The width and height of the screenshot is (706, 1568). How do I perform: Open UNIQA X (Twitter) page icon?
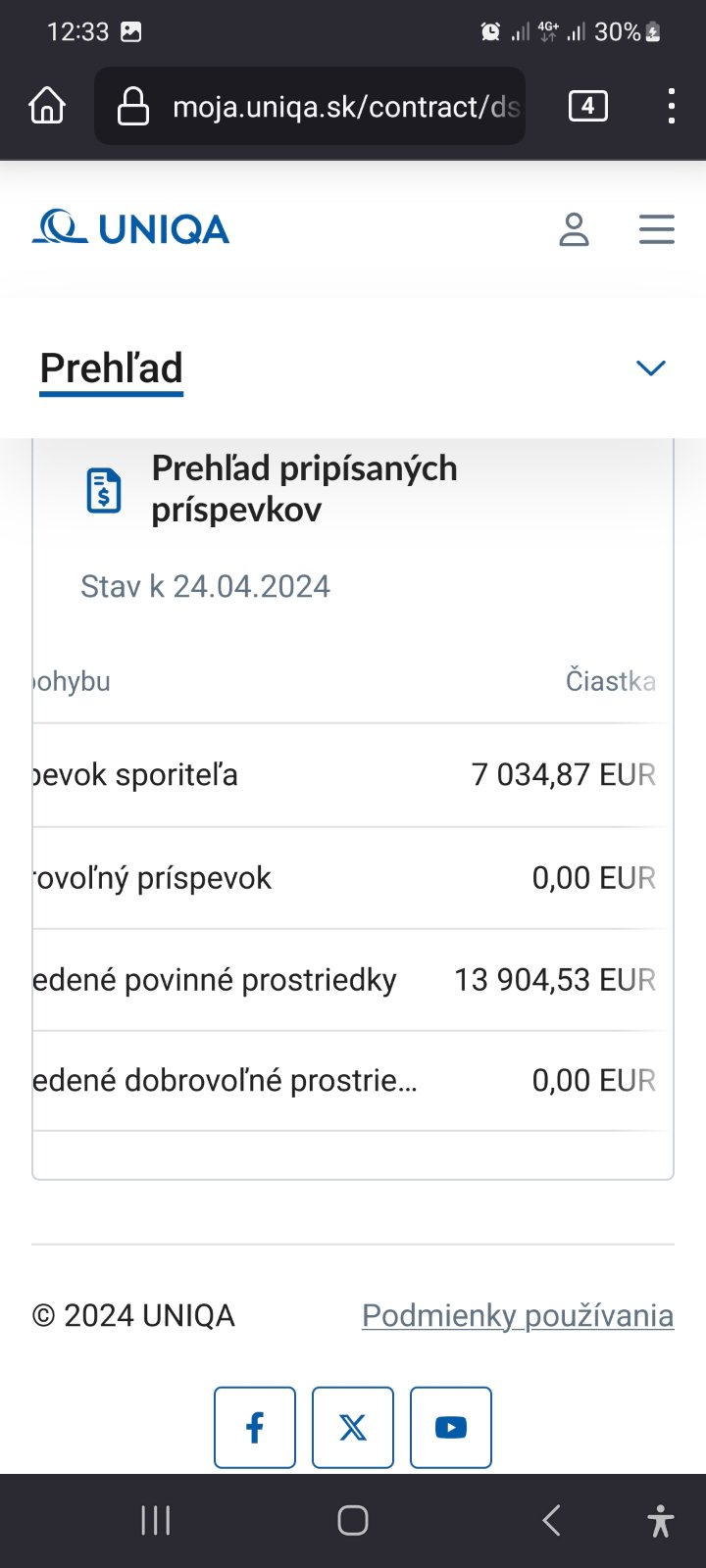click(353, 1427)
